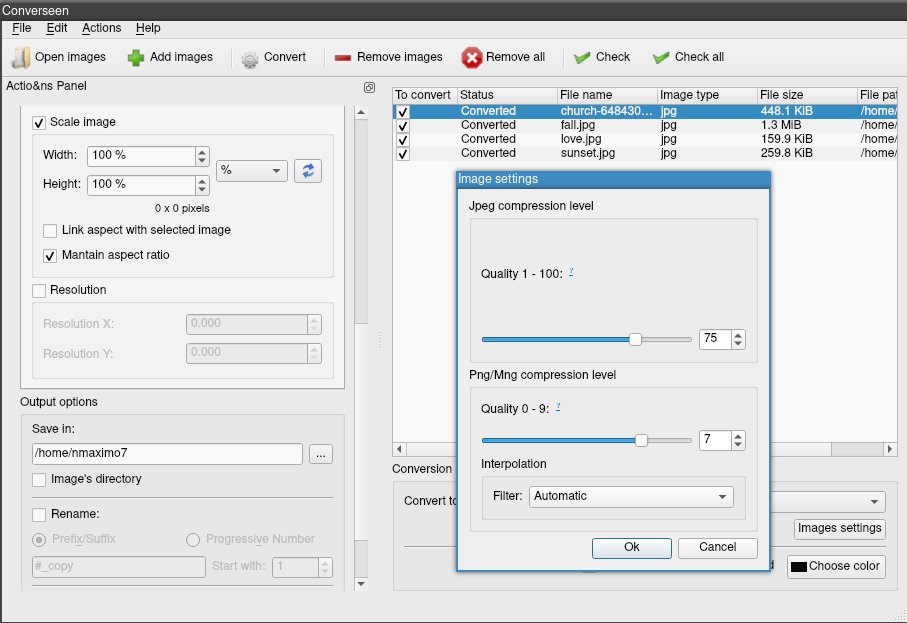Open the Interpolation Filter dropdown
907x623 pixels.
coord(632,496)
